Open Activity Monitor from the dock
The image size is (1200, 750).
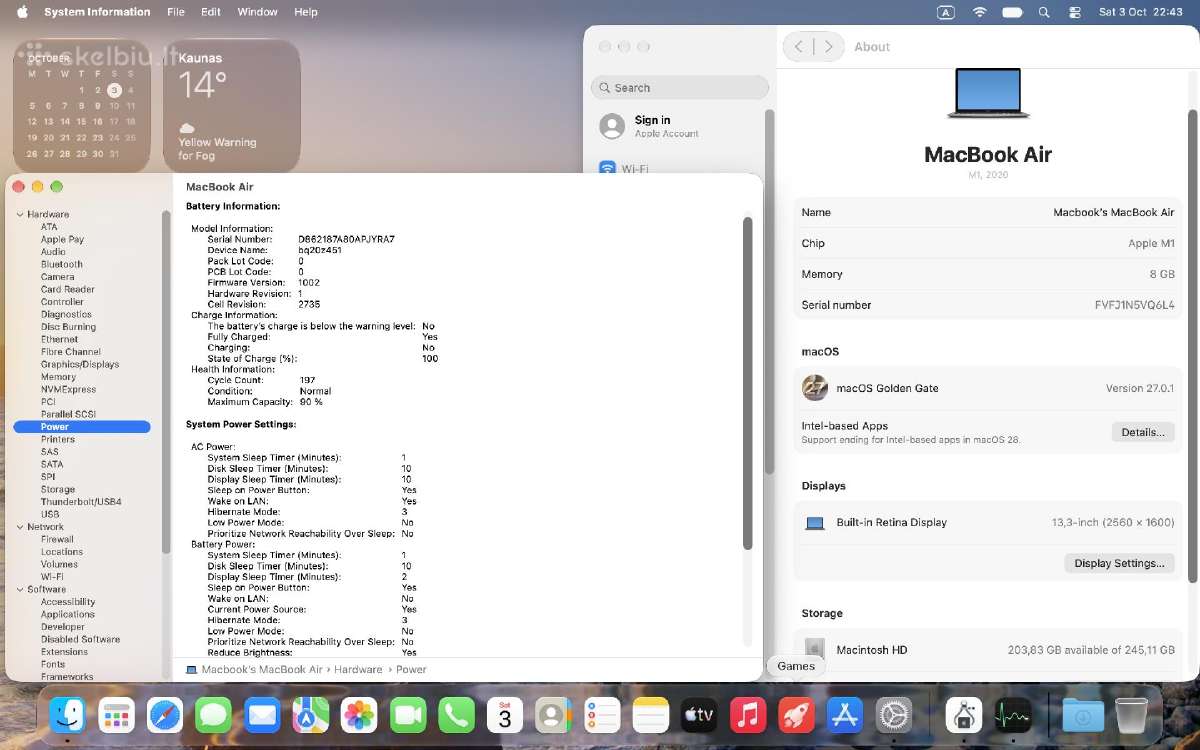tap(1013, 715)
